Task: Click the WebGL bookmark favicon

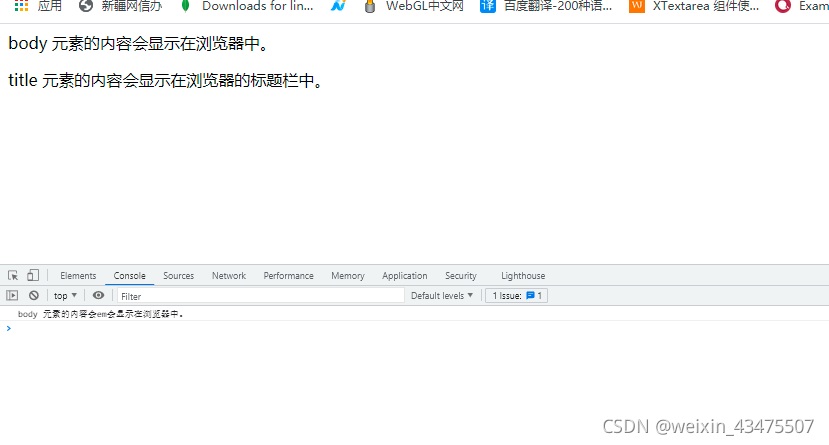Action: tap(370, 6)
